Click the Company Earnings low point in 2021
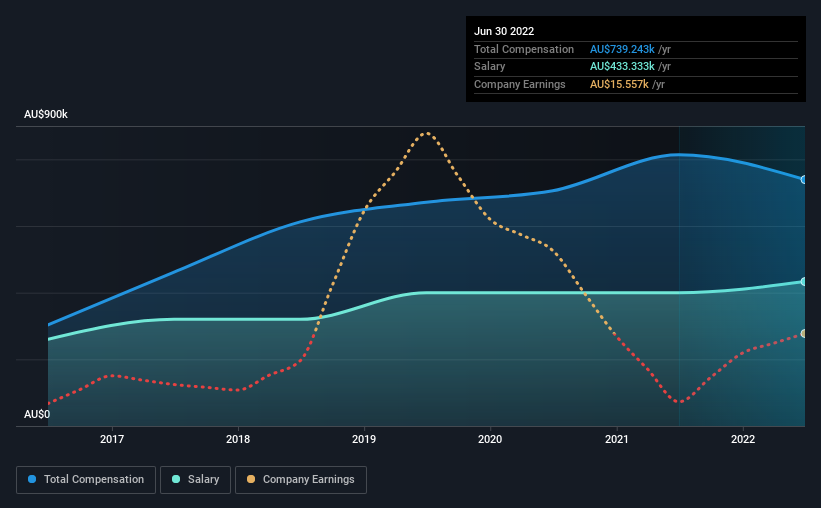The height and width of the screenshot is (508, 821). point(679,402)
